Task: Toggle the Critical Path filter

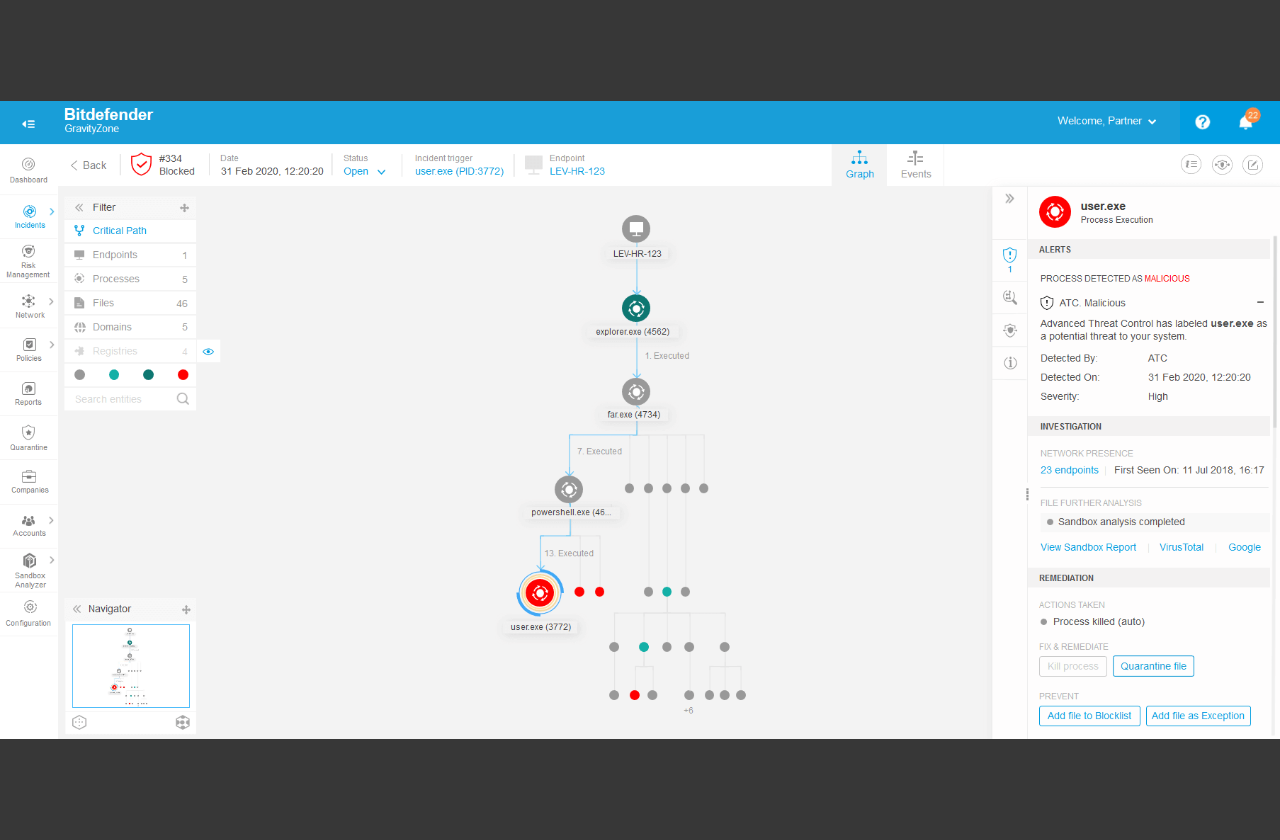Action: [130, 231]
